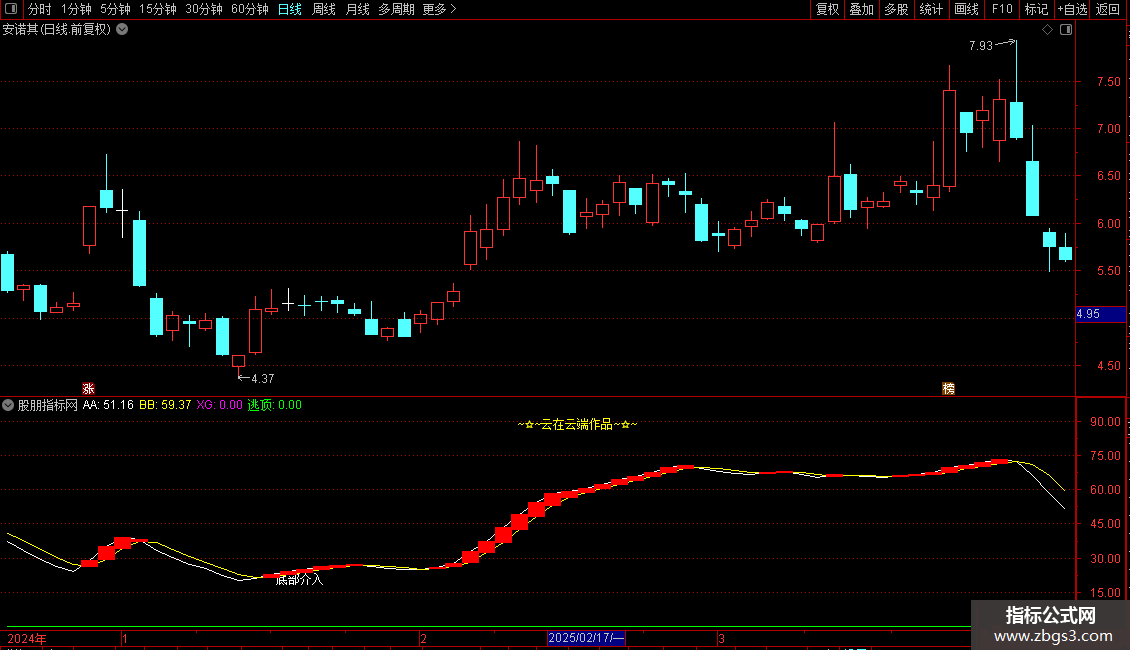This screenshot has width=1130, height=650.
Task: Select the 30分钟 period tab
Action: tap(204, 9)
